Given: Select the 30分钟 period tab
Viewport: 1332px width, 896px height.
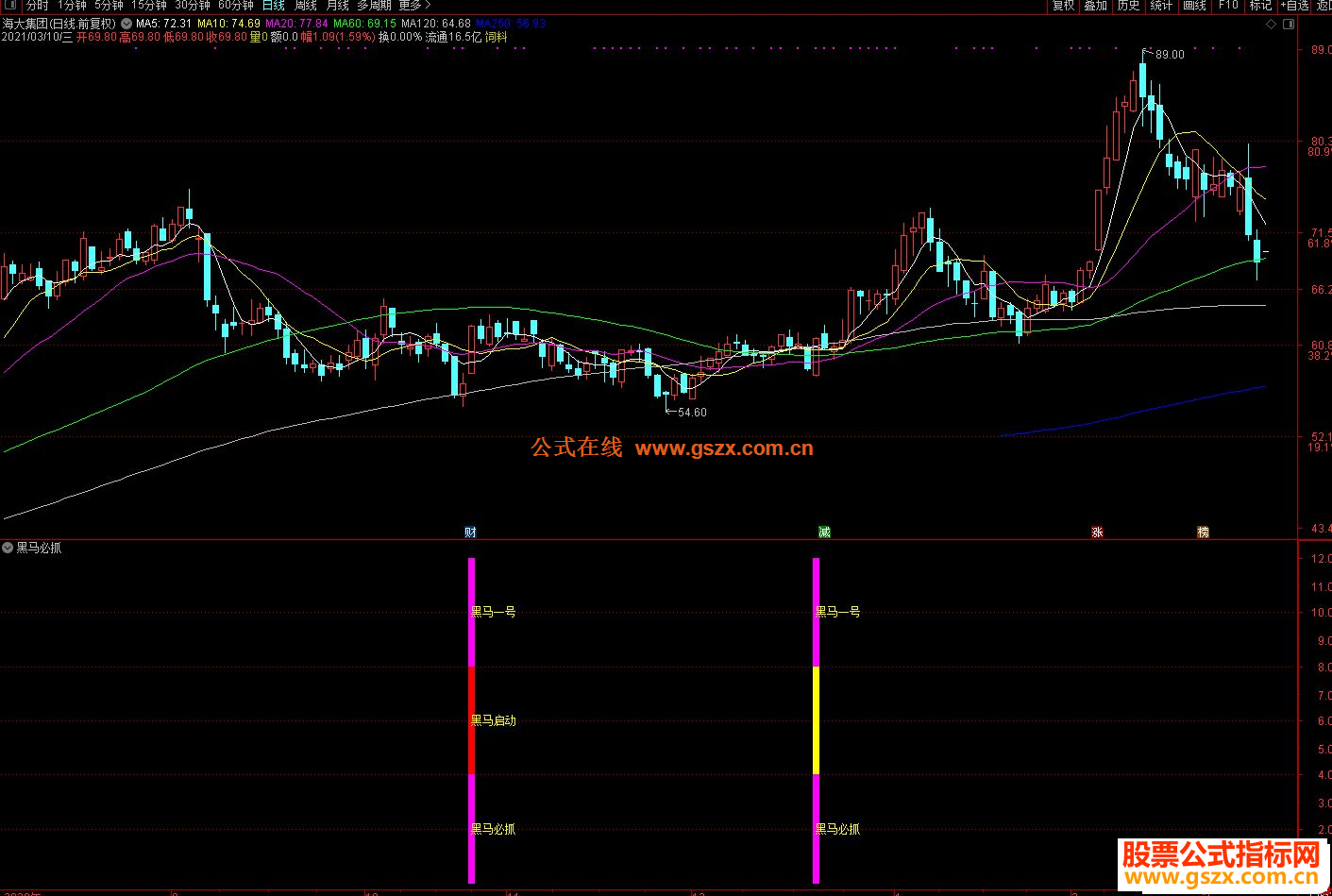Looking at the screenshot, I should (193, 6).
